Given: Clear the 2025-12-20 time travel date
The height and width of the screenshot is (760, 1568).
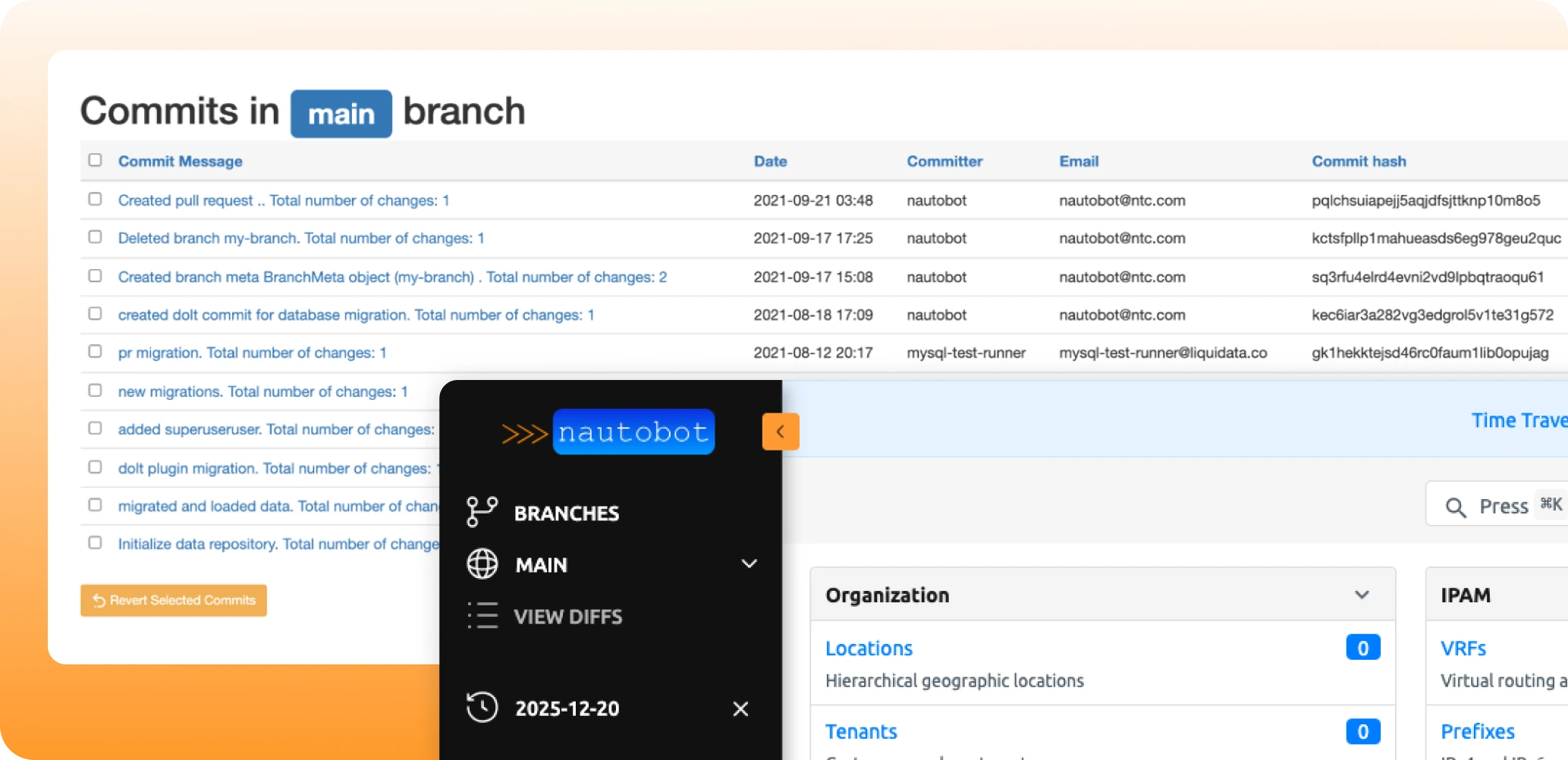Looking at the screenshot, I should coord(740,708).
